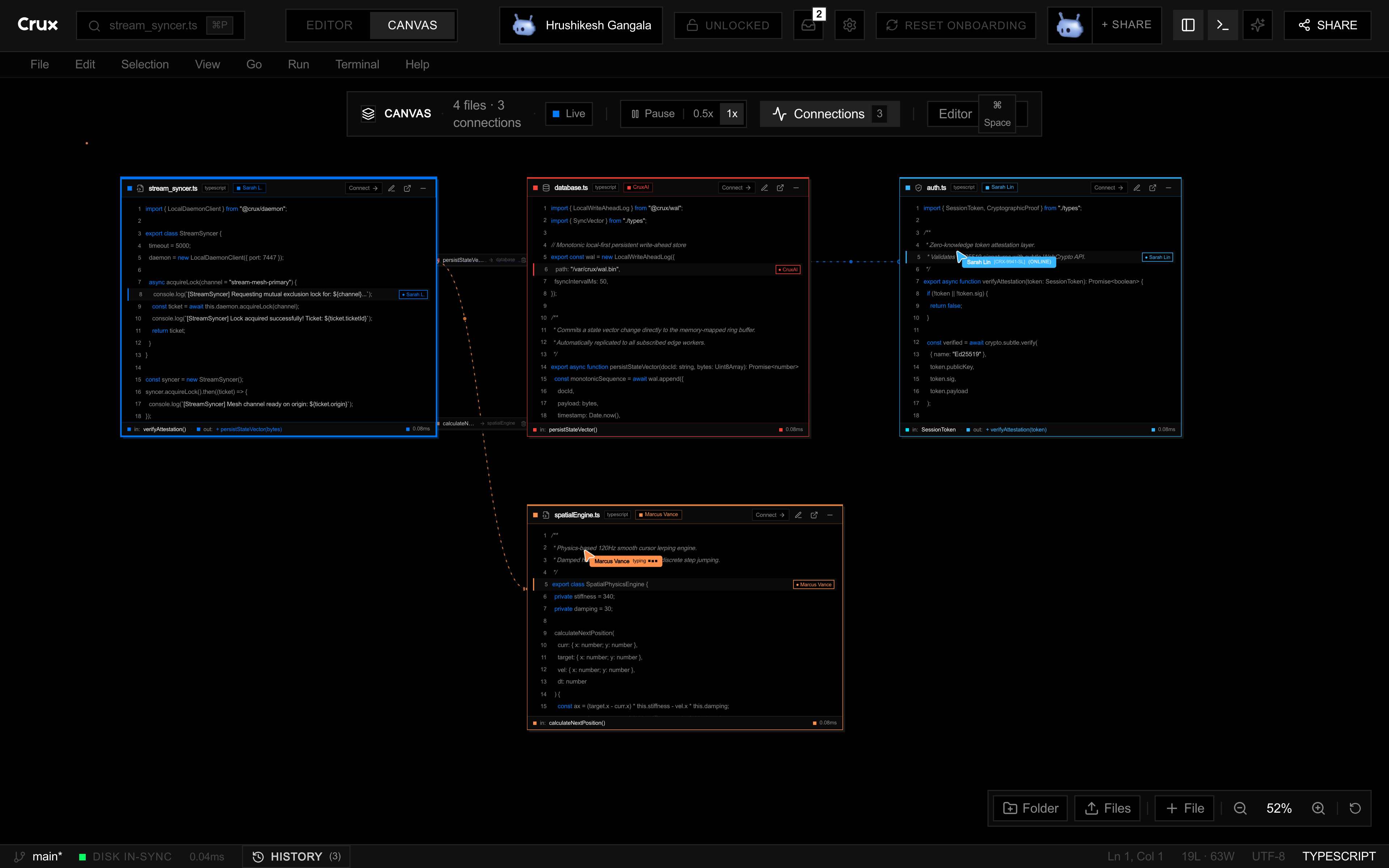1389x868 pixels.
Task: Click the Crux logo
Action: pyautogui.click(x=38, y=25)
